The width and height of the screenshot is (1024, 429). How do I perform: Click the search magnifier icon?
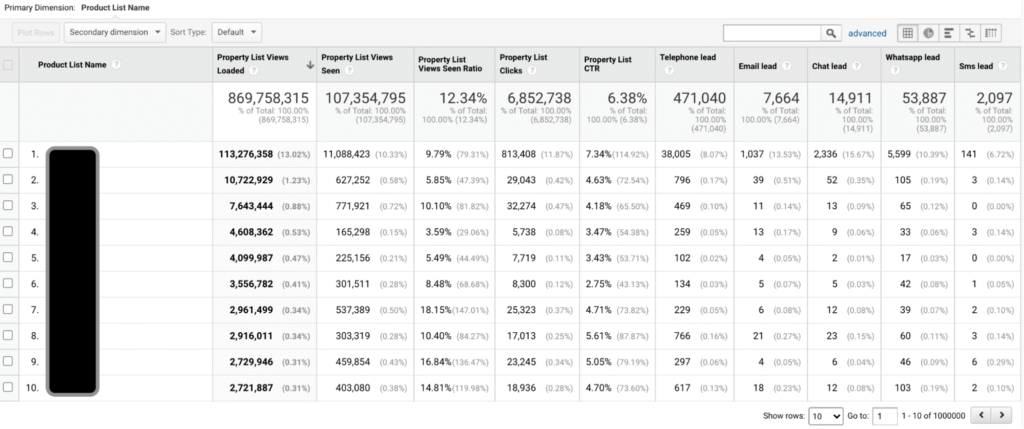[x=831, y=33]
